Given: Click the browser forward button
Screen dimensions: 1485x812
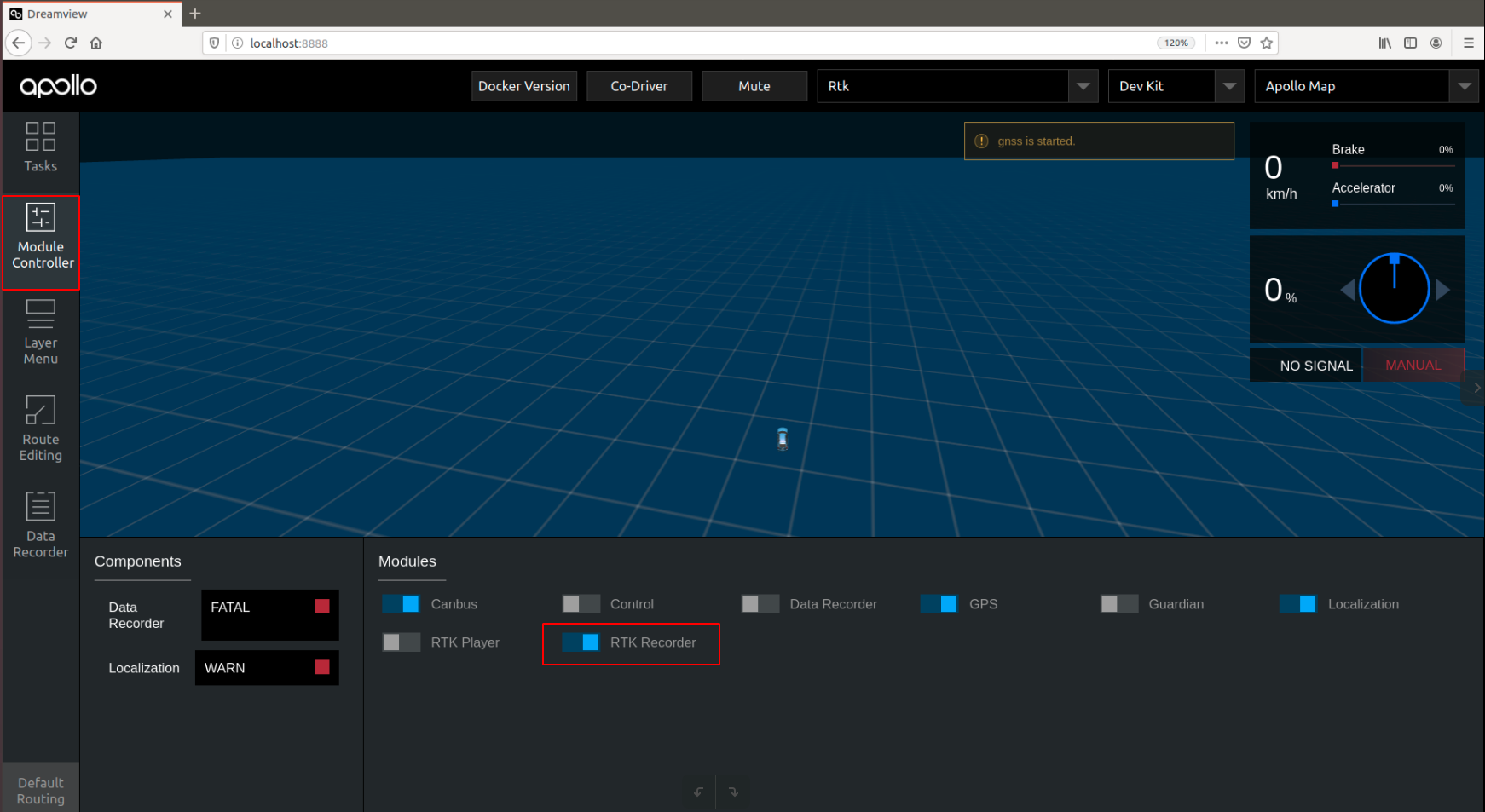Looking at the screenshot, I should pyautogui.click(x=45, y=43).
